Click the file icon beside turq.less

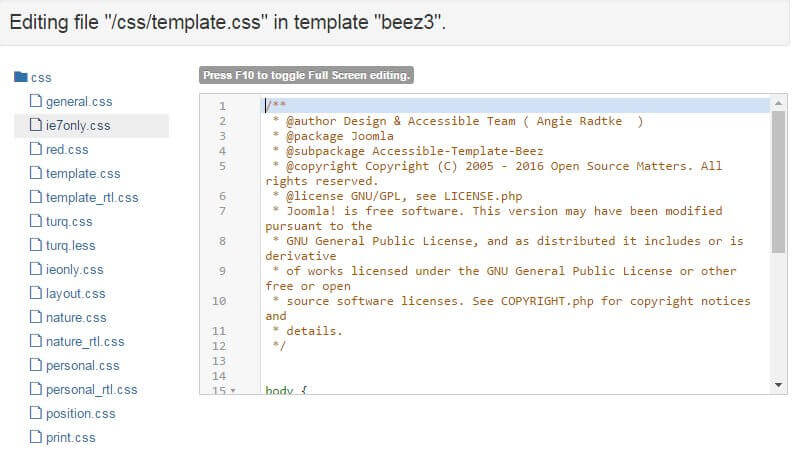tap(36, 245)
